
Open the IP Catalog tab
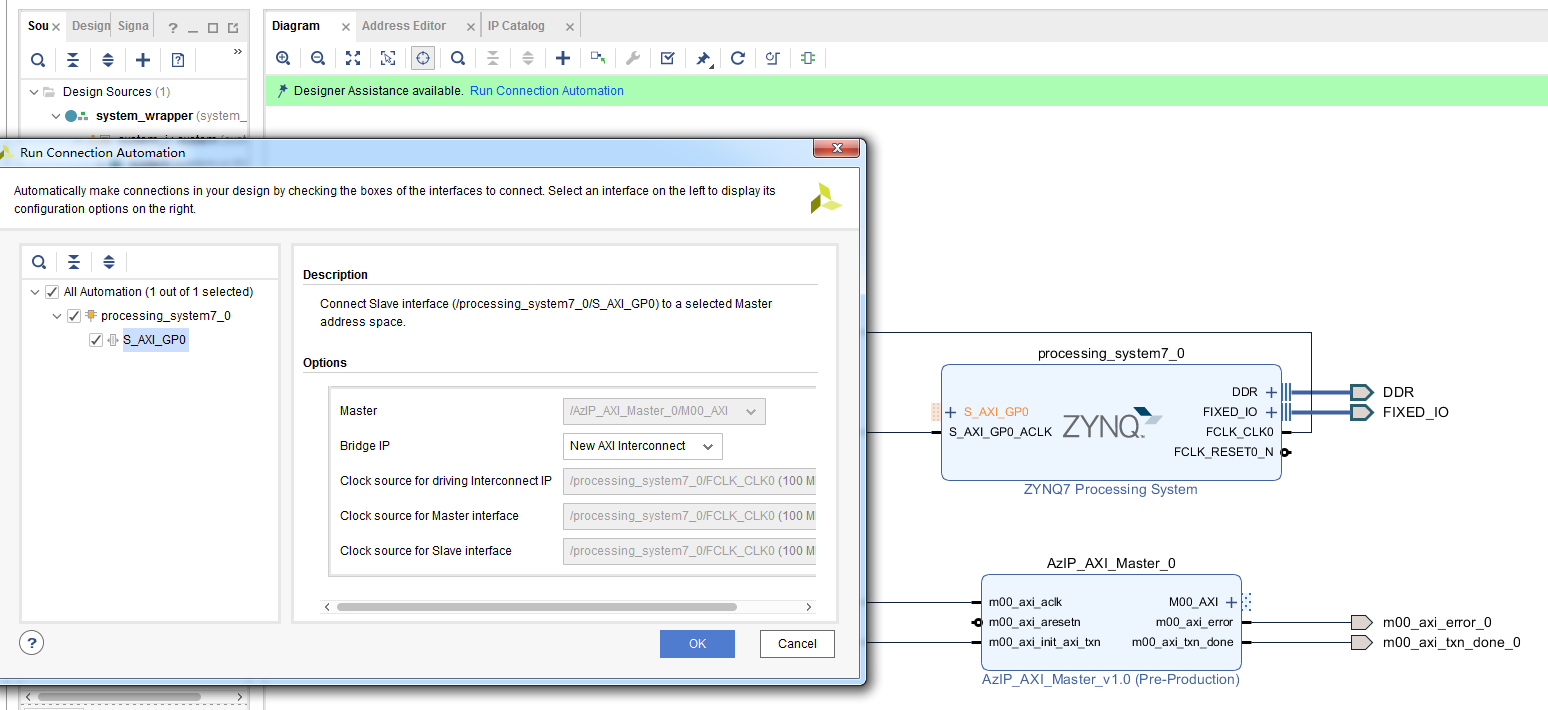coord(516,26)
